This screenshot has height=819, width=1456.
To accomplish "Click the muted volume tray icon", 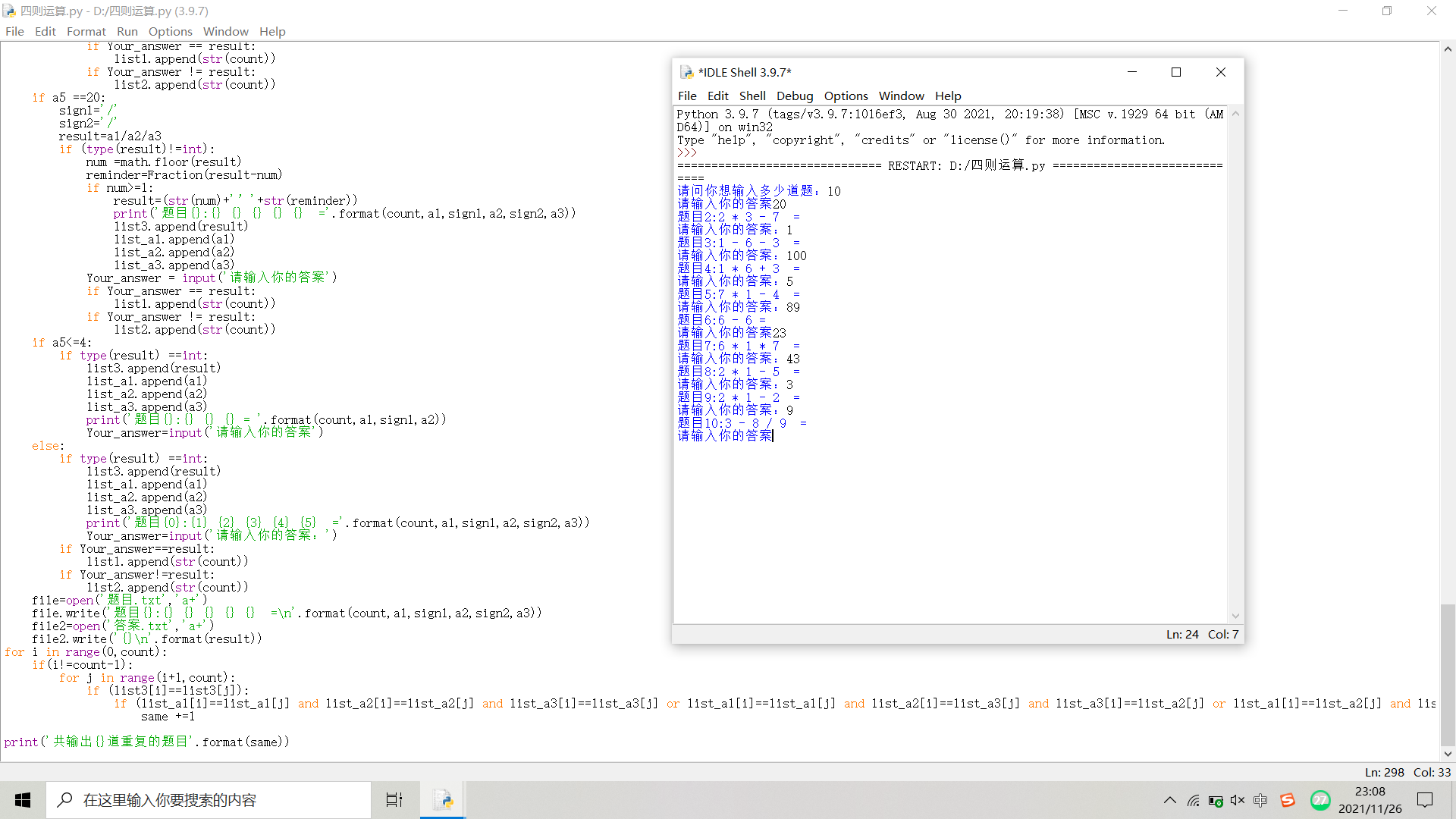I will (1238, 800).
